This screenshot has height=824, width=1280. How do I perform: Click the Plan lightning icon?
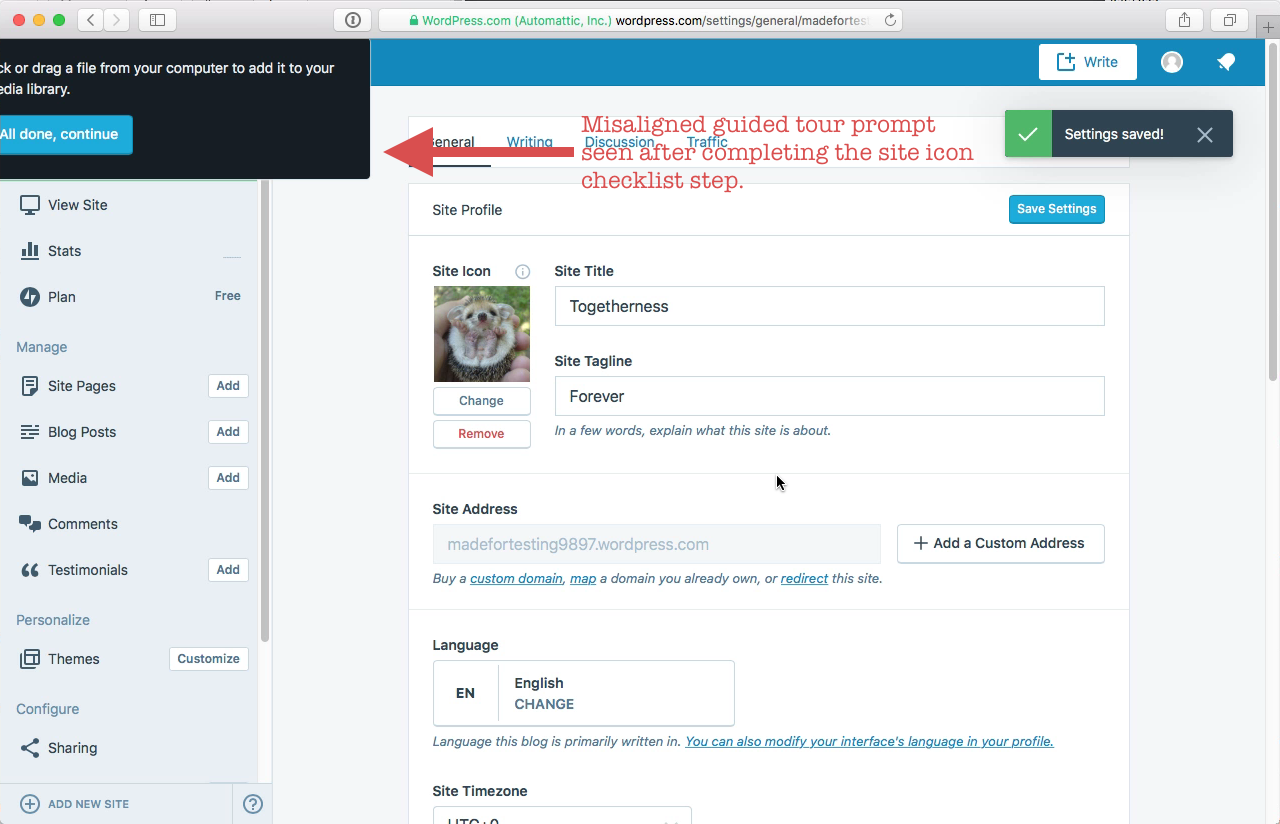[x=30, y=297]
